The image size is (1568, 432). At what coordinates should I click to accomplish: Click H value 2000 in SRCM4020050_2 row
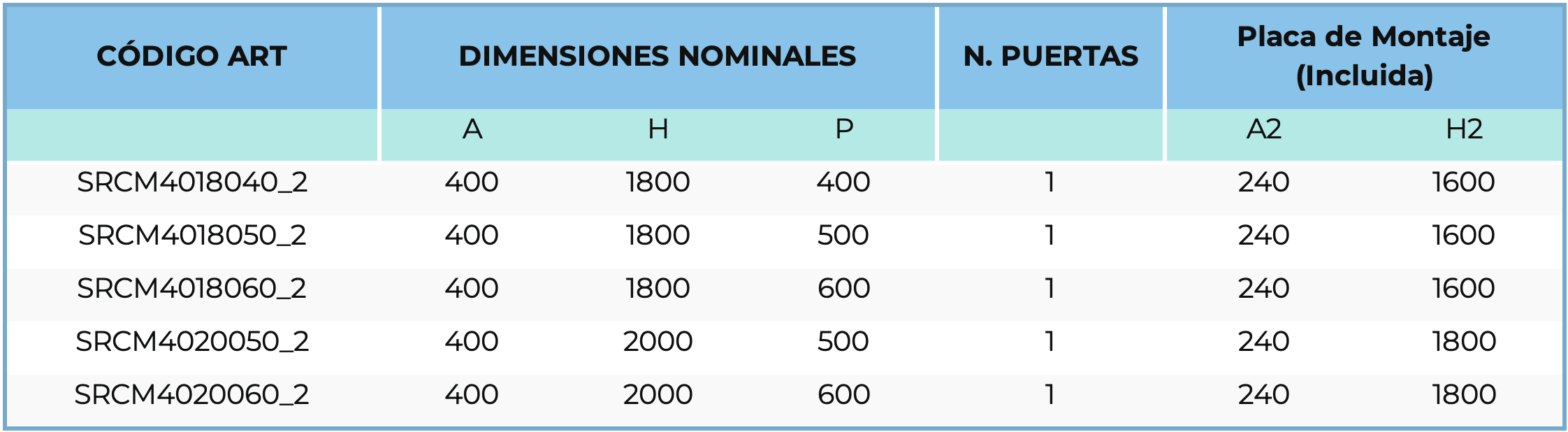[x=658, y=342]
